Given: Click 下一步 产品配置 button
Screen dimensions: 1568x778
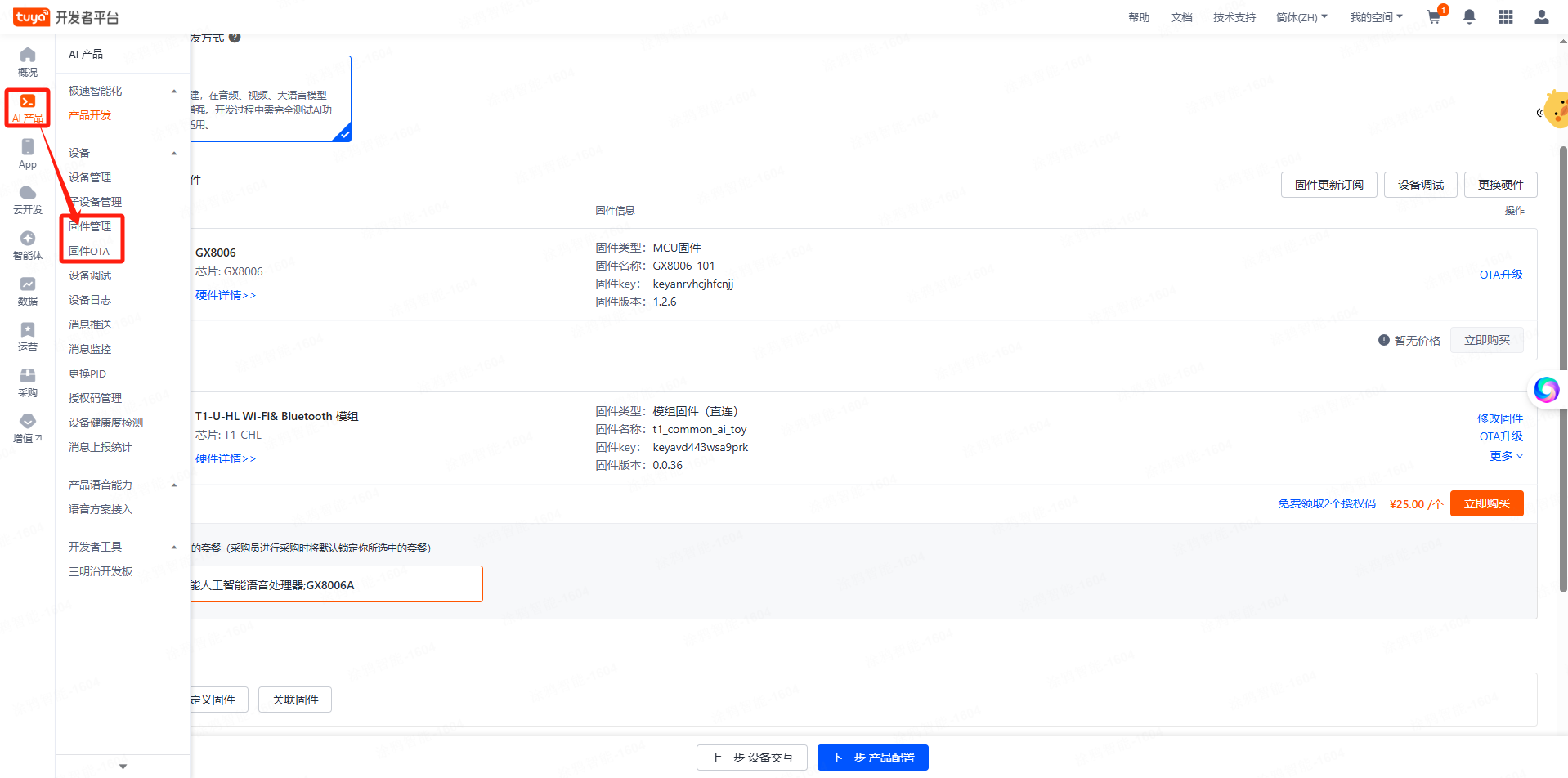Looking at the screenshot, I should (873, 758).
